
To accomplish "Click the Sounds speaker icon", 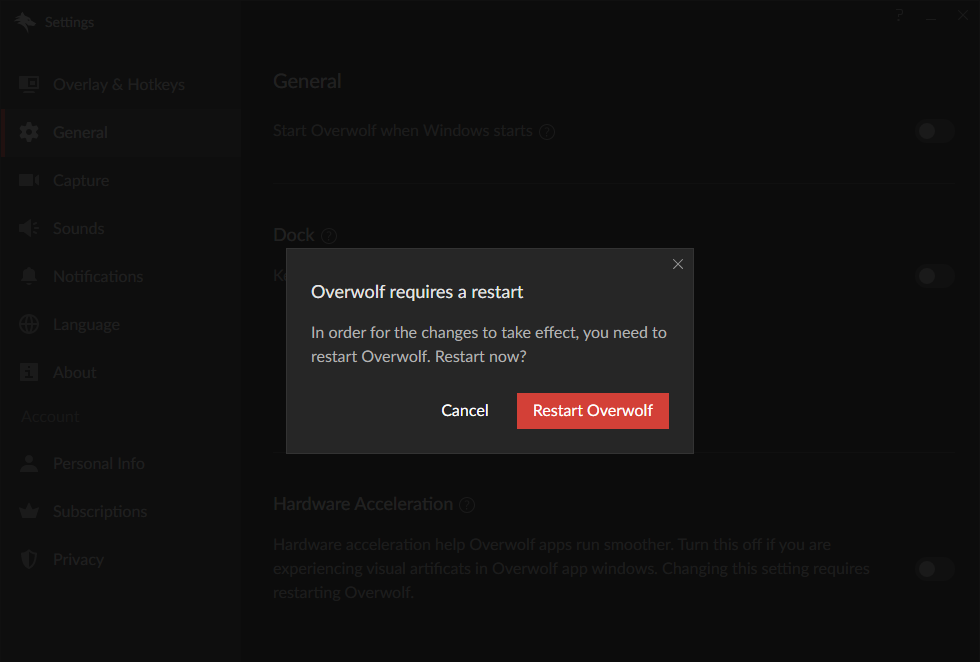I will tap(29, 228).
